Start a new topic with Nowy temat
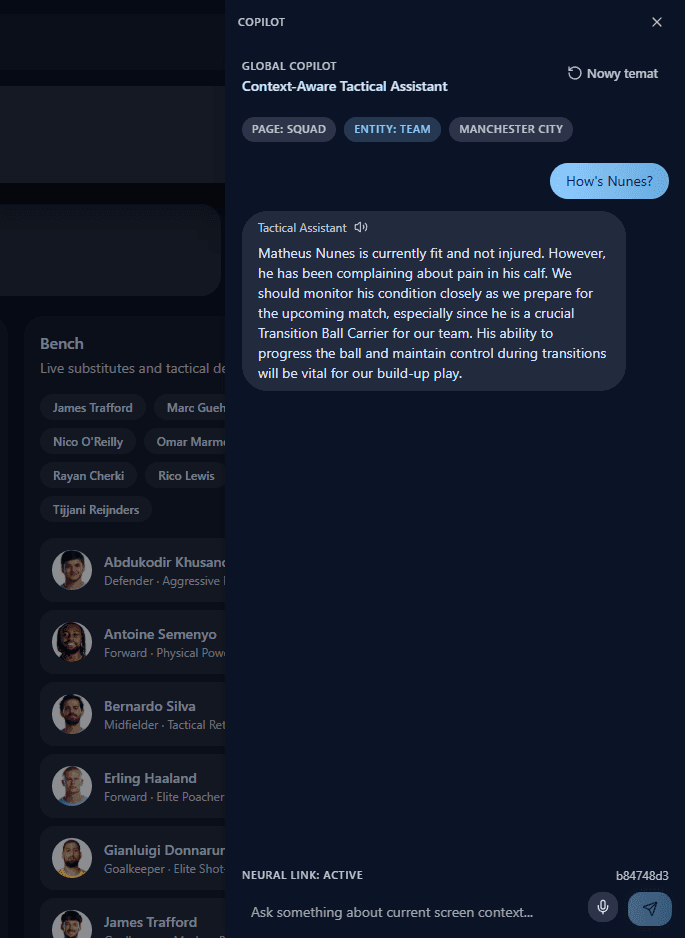 point(613,74)
